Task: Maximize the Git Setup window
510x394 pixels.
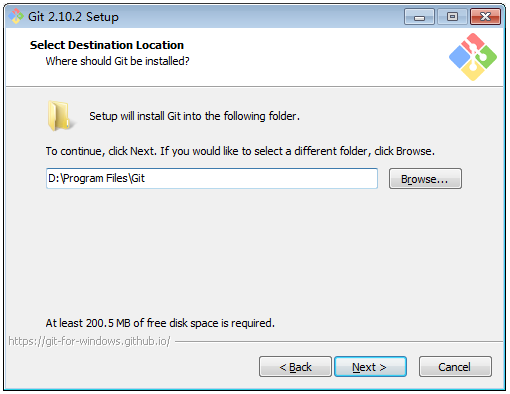Action: click(x=452, y=17)
